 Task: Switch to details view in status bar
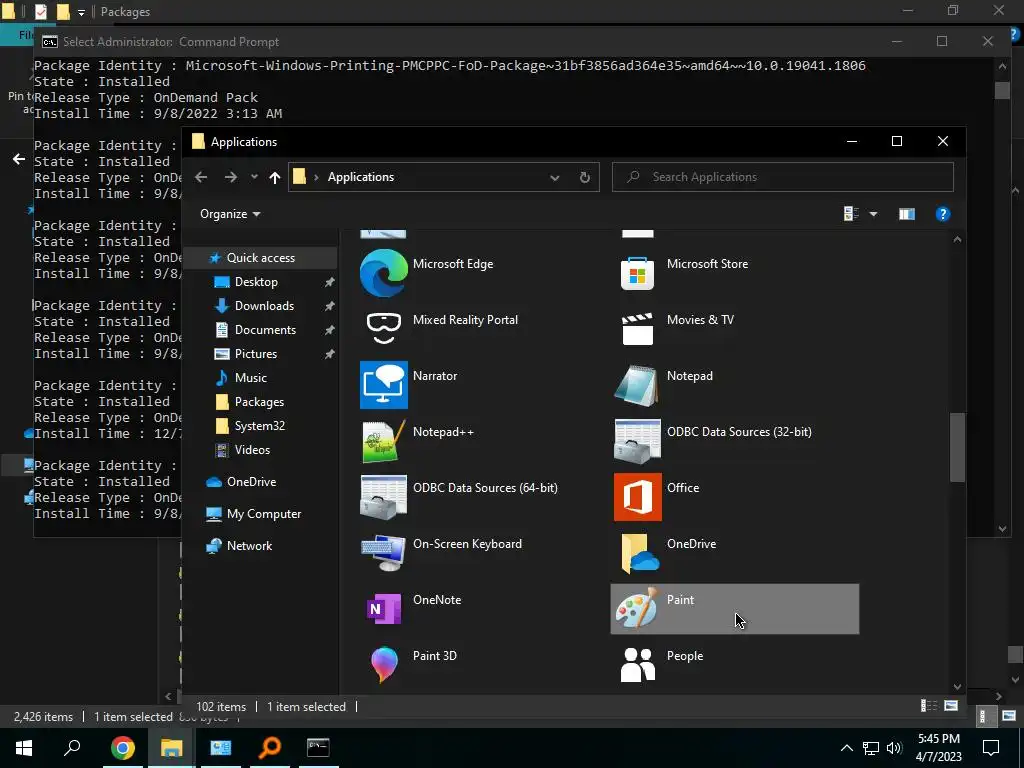tap(928, 706)
